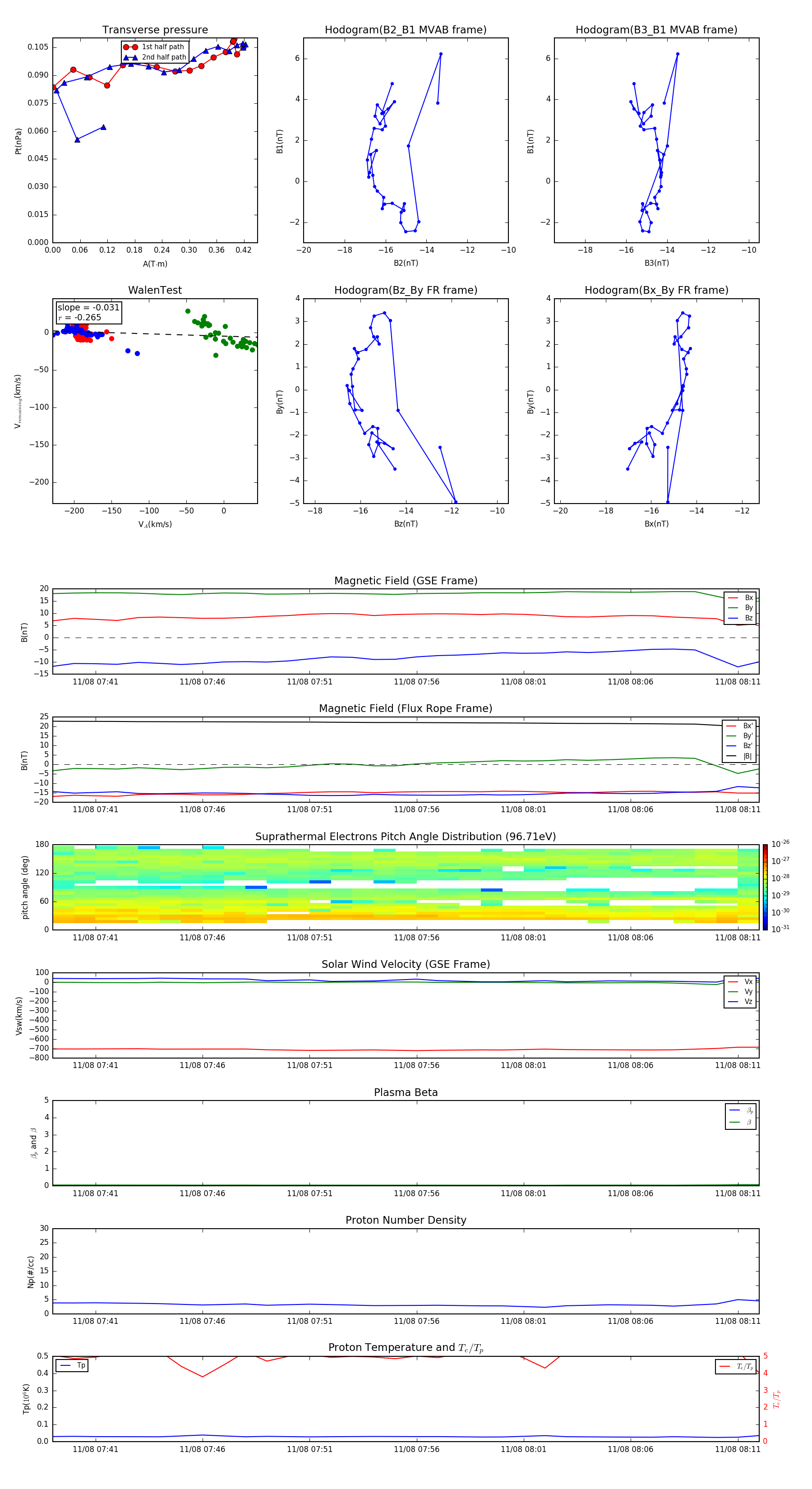Viewport: 812px width, 1489px height.
Task: Select the 'Hodogram(Bx_By FR frame)' title
Action: [656, 290]
